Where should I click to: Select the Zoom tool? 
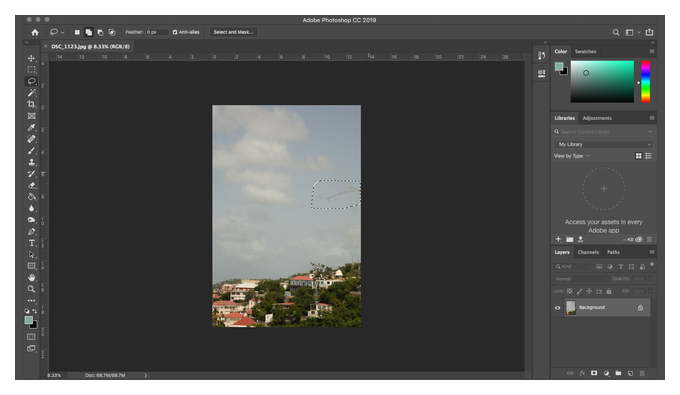32,289
